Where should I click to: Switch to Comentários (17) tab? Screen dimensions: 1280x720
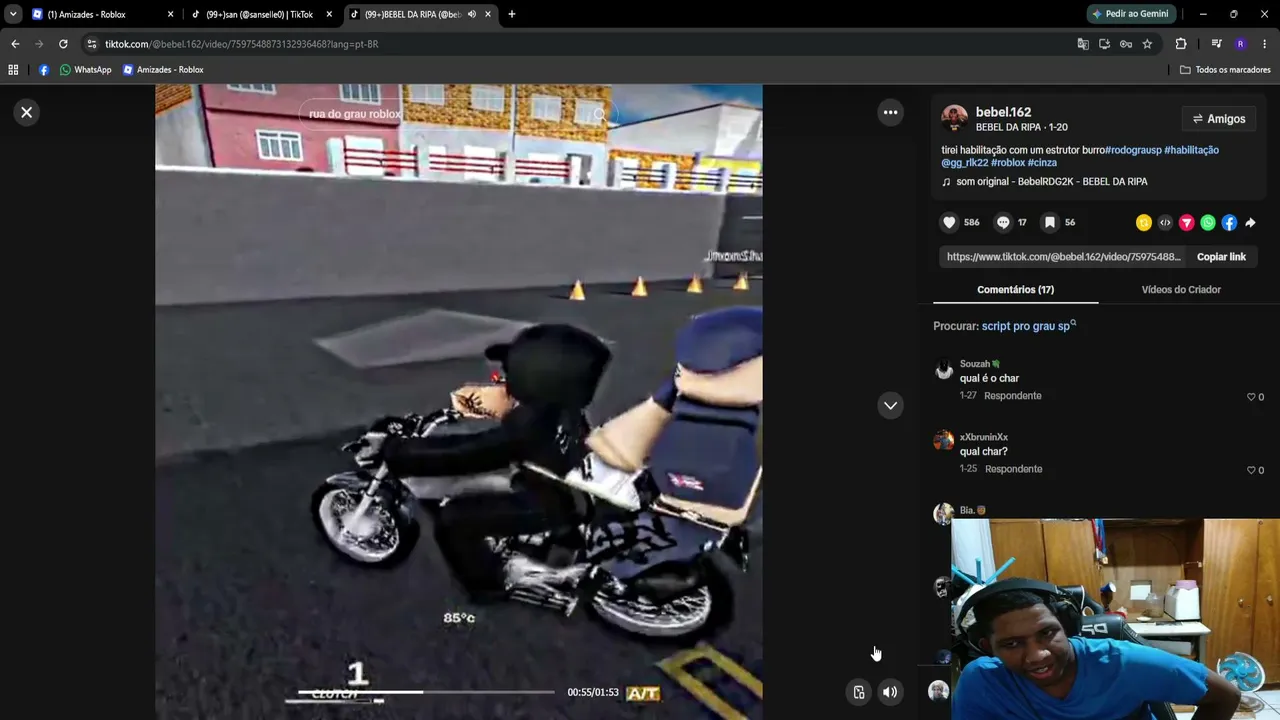click(1015, 290)
